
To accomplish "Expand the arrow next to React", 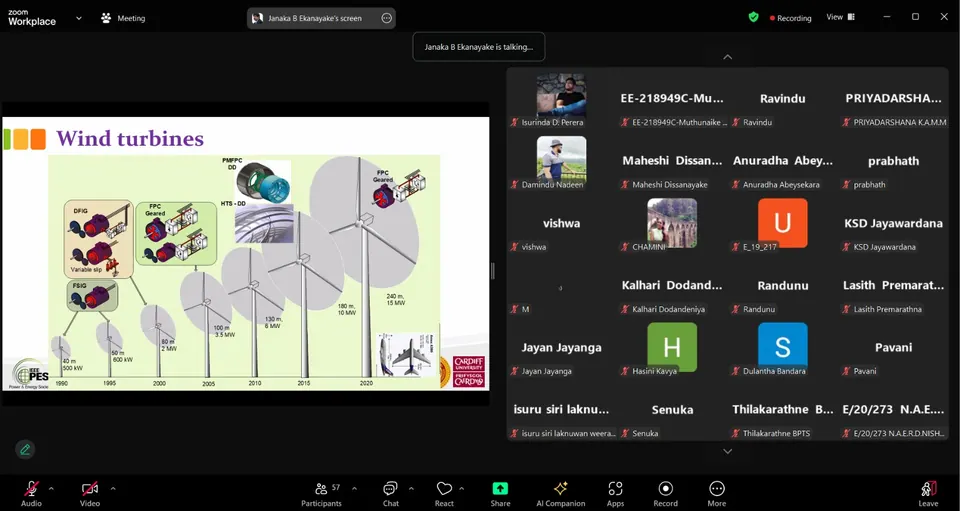I will click(x=462, y=488).
